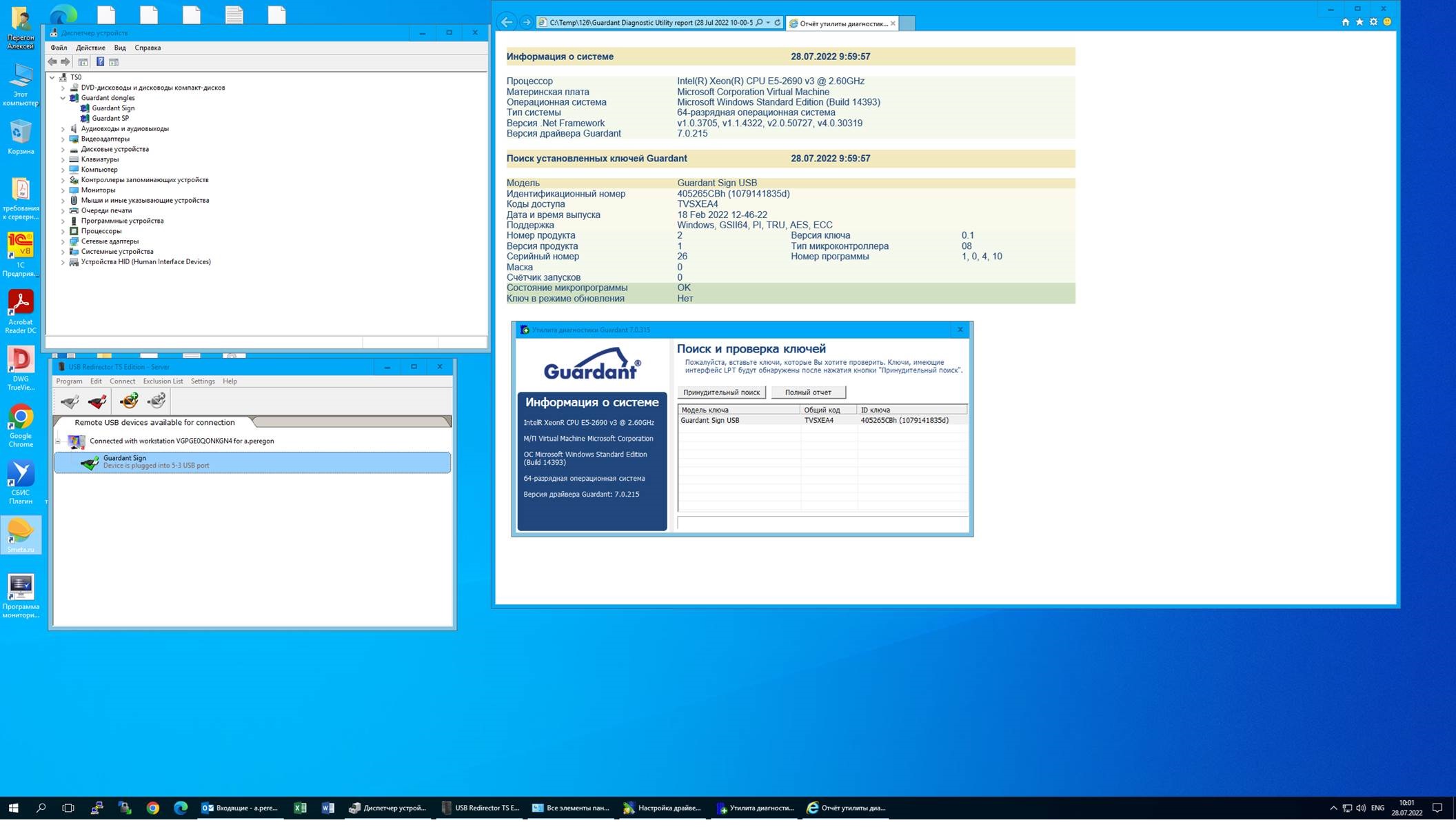Click Tools gear icon in Internet Explorer
This screenshot has width=1456, height=827.
tap(1373, 22)
